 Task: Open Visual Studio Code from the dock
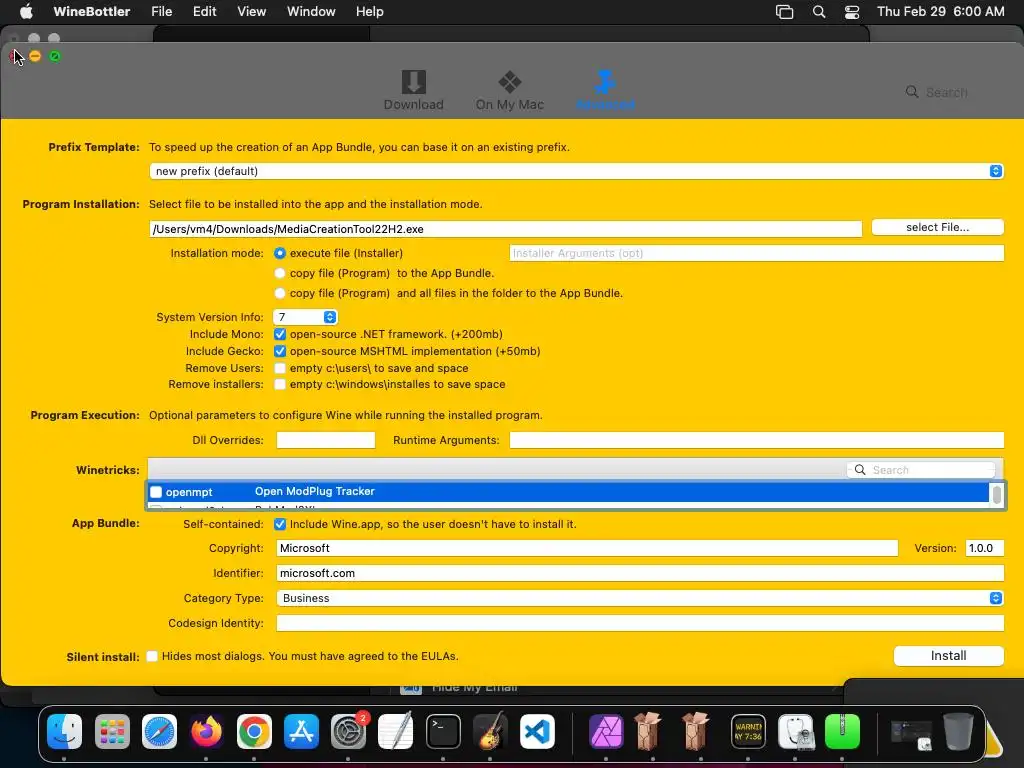[x=537, y=731]
